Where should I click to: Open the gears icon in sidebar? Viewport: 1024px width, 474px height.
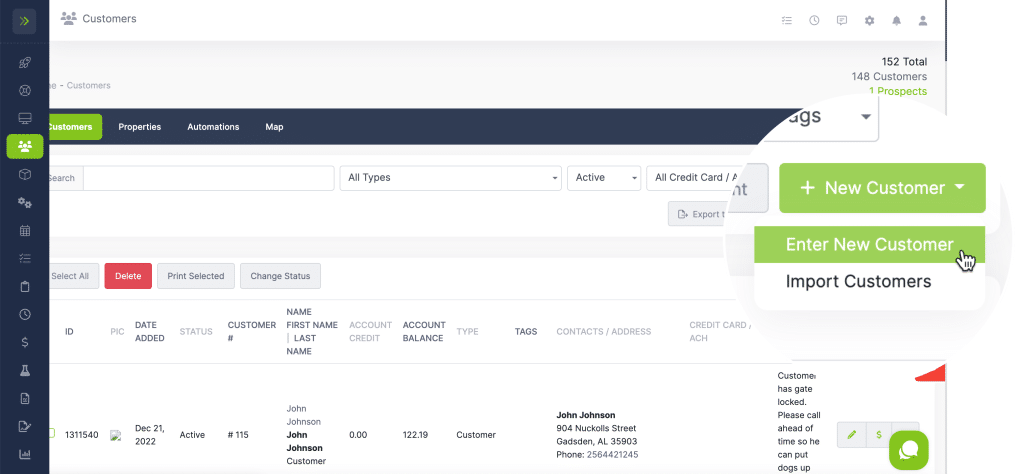coord(25,202)
